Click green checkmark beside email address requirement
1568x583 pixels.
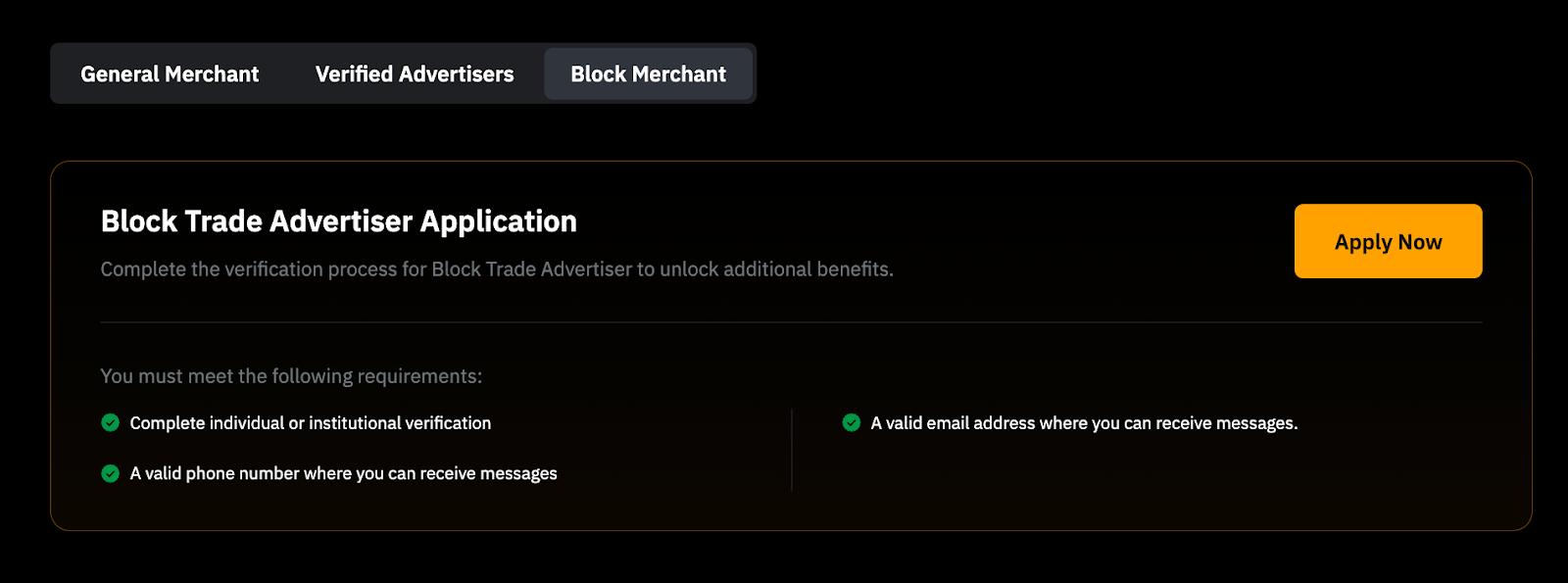[x=852, y=422]
